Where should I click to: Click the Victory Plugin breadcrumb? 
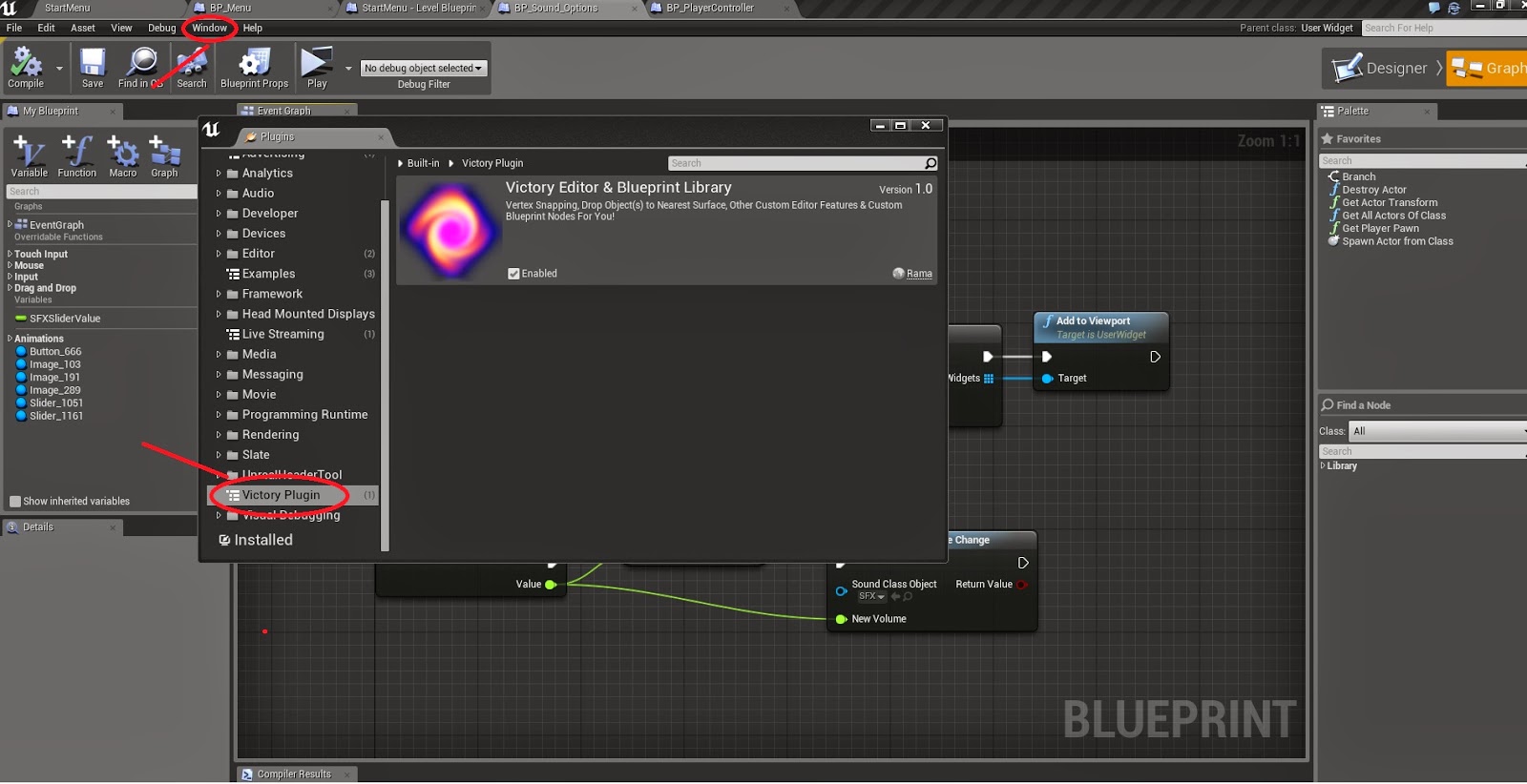pos(492,163)
